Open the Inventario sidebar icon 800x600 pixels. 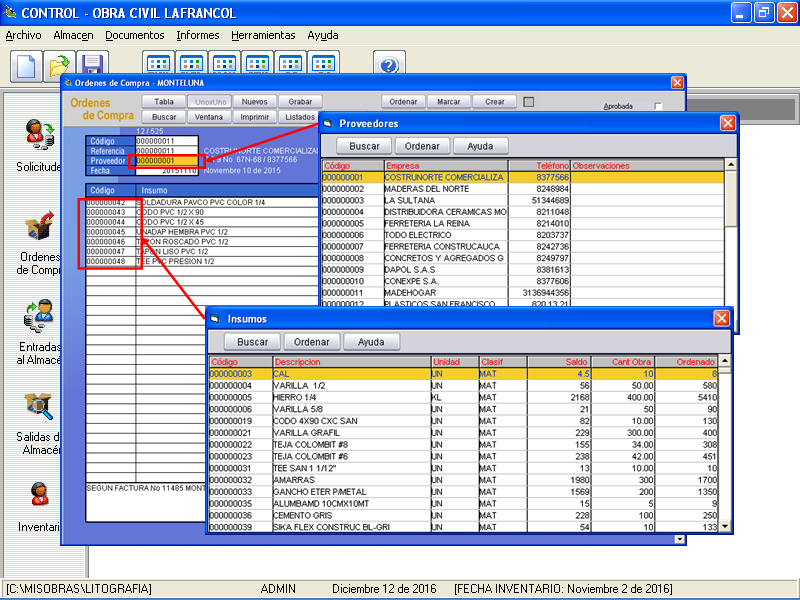tap(40, 494)
